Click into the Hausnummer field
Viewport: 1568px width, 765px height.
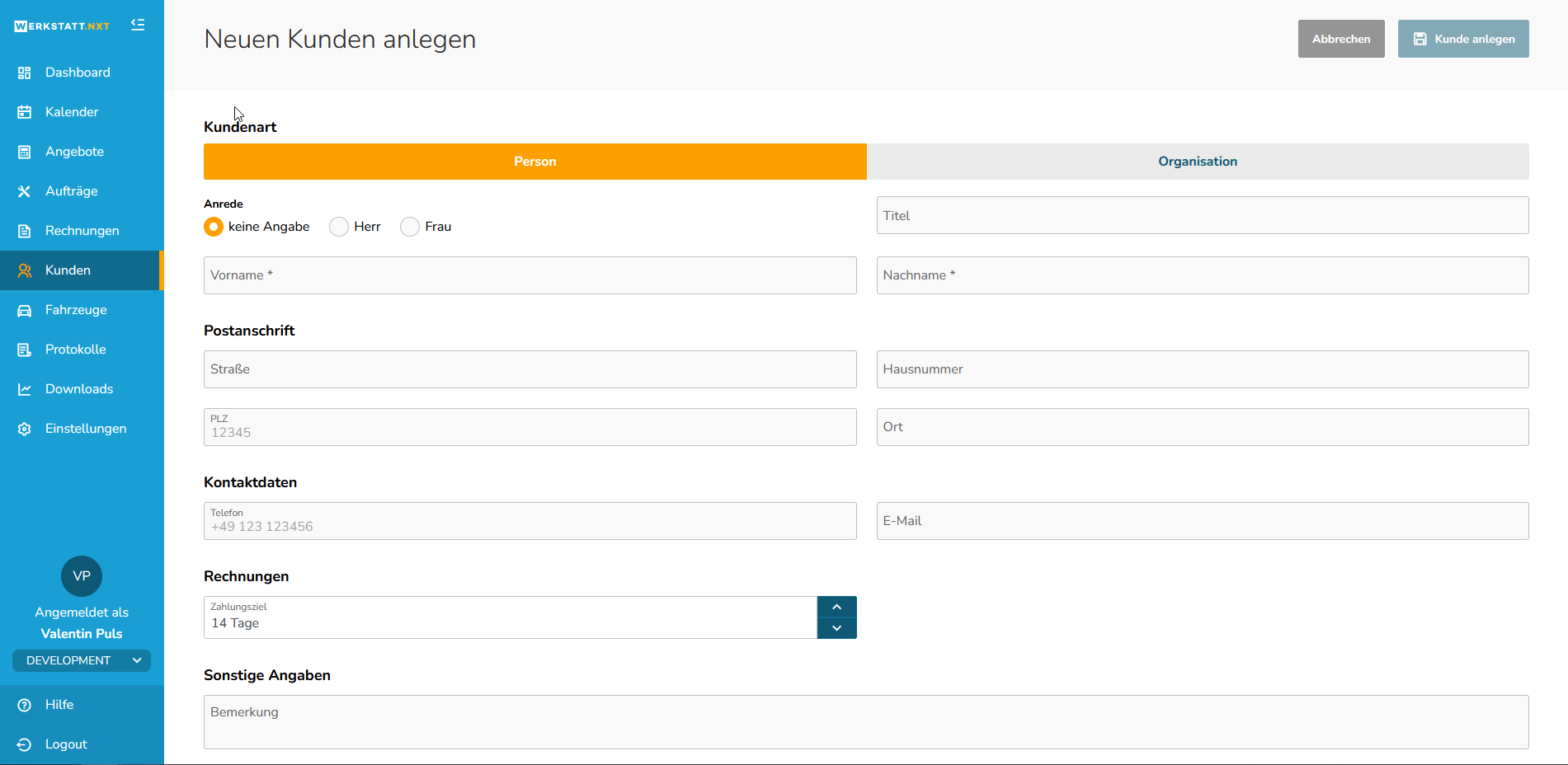click(1203, 369)
